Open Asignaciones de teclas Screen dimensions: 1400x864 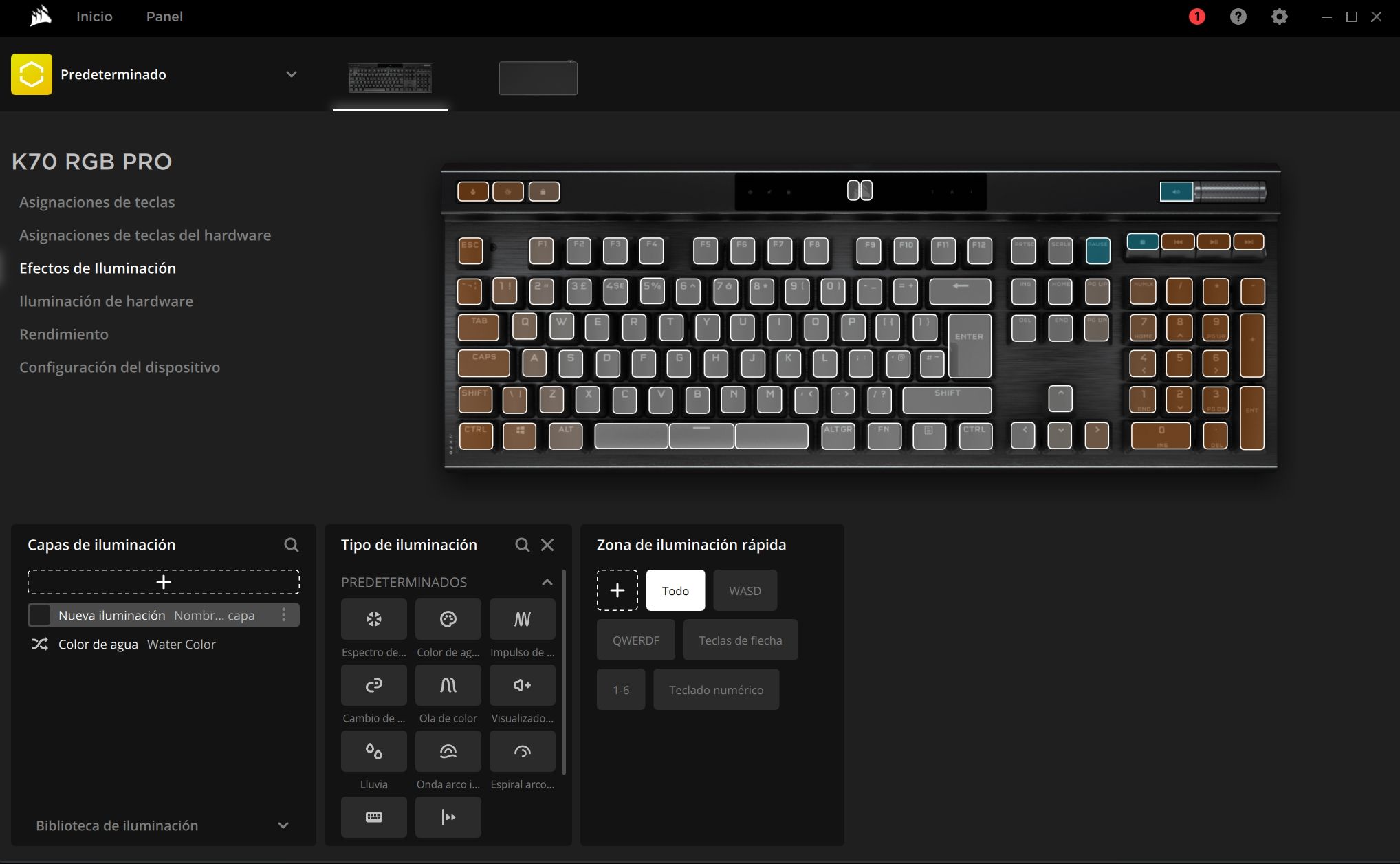97,202
